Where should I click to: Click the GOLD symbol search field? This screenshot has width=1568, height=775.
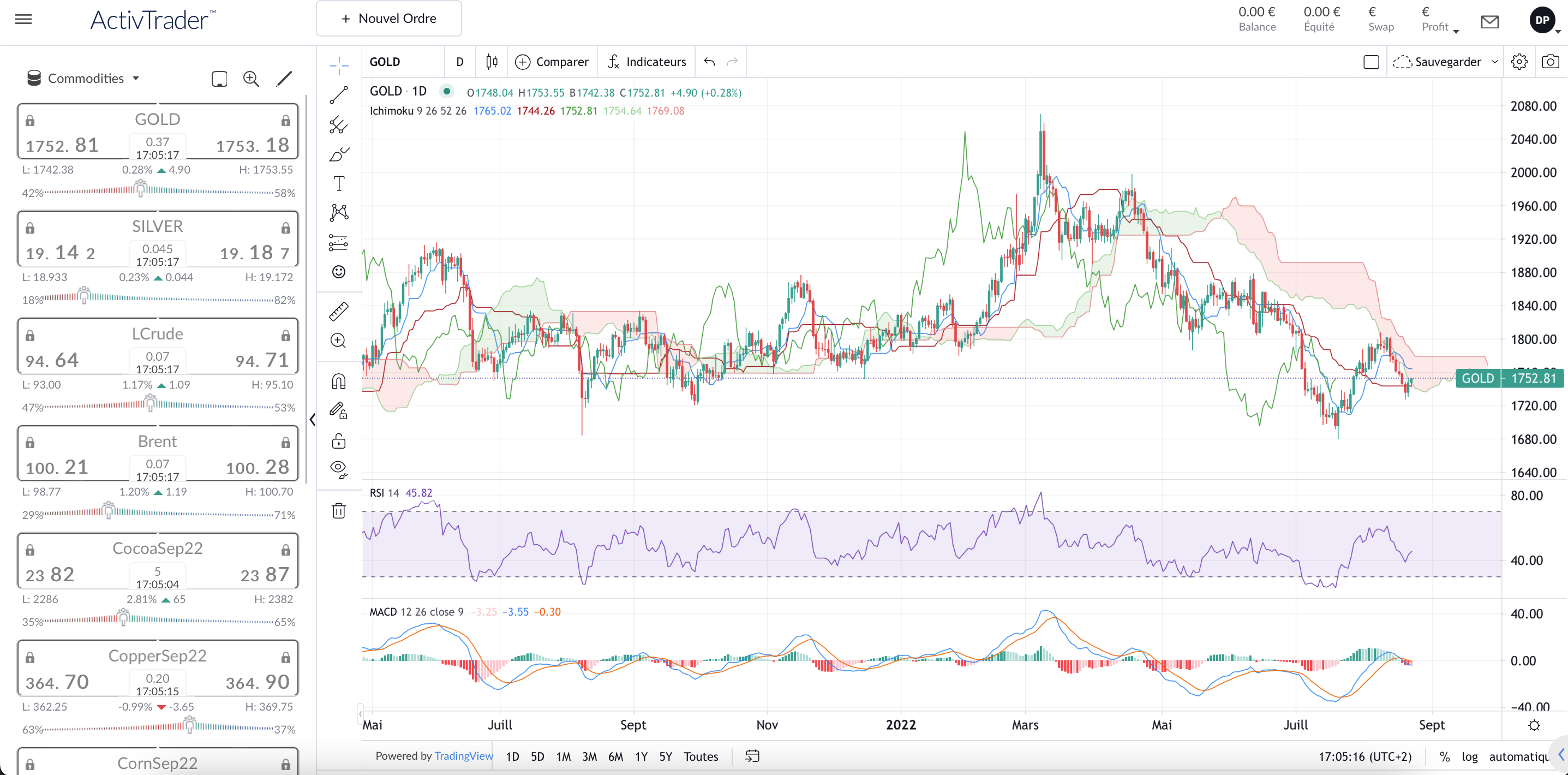point(403,62)
